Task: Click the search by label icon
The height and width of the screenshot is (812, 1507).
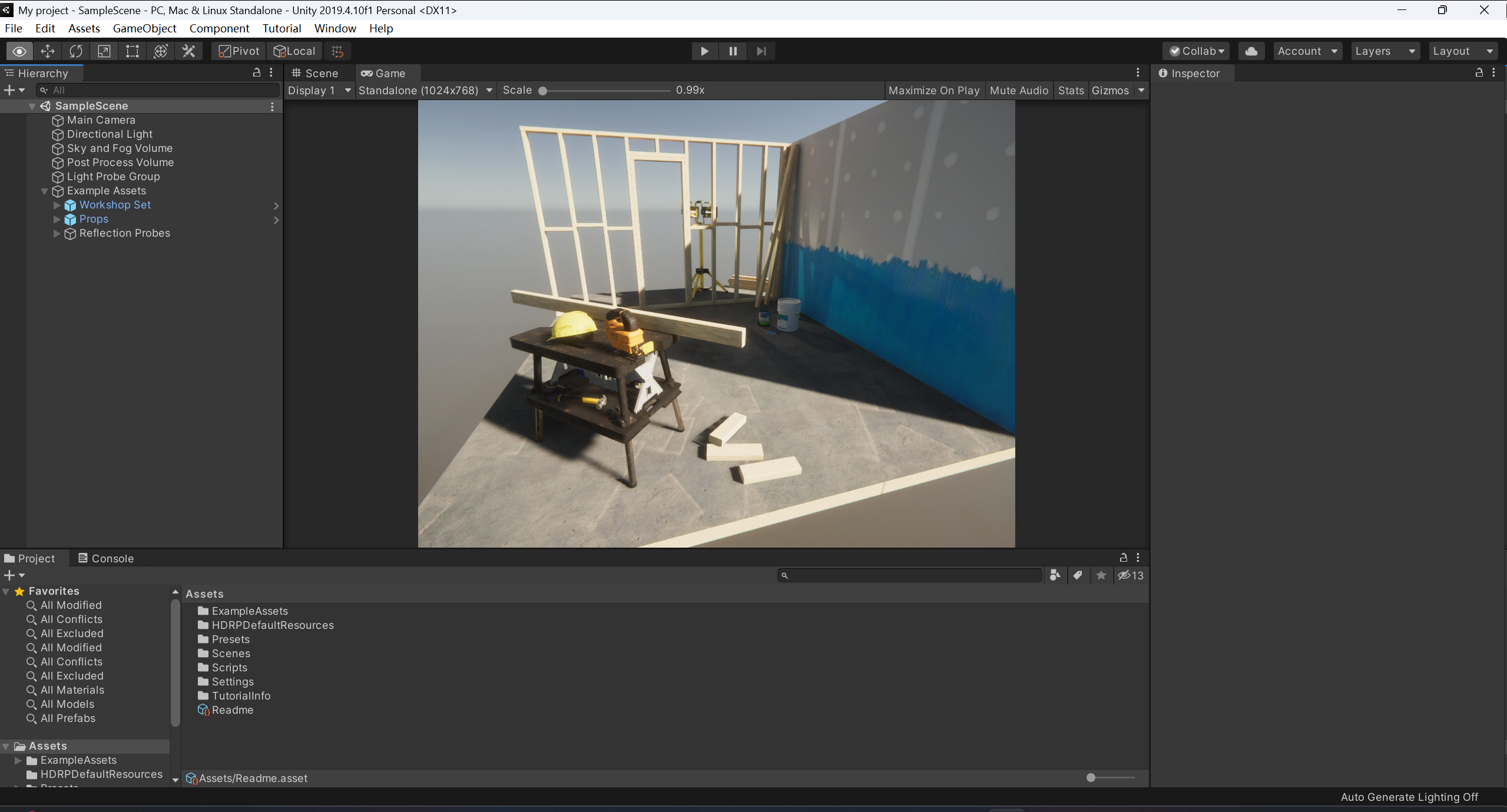Action: point(1077,575)
